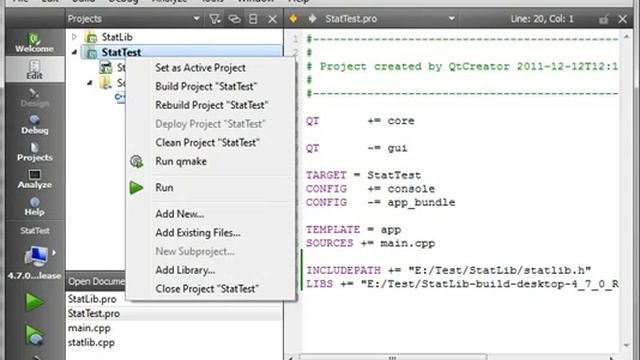Click the editor vertical scrollbar down arrow

click(x=626, y=345)
